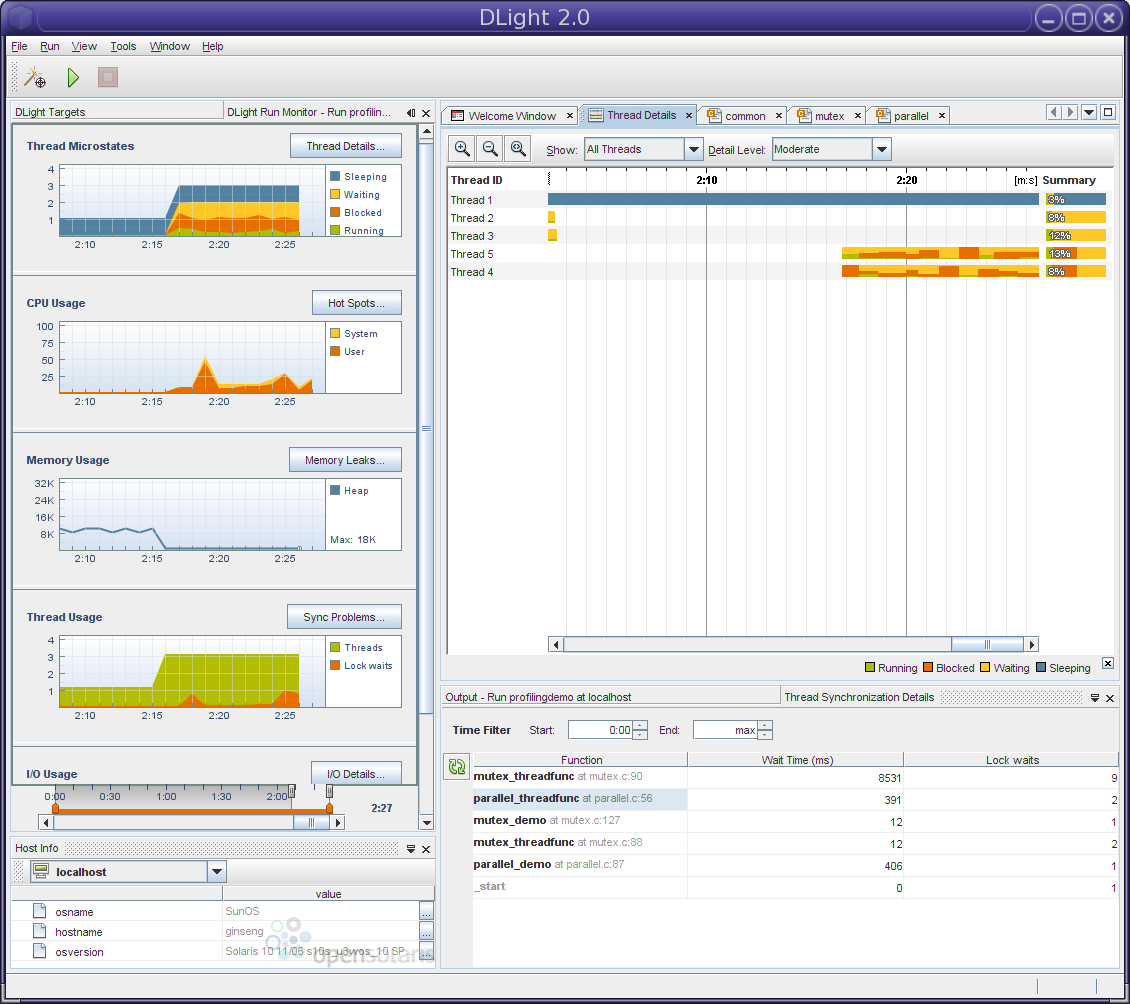Click the ellipsis button for hostname value
The height and width of the screenshot is (1004, 1130).
(x=426, y=931)
